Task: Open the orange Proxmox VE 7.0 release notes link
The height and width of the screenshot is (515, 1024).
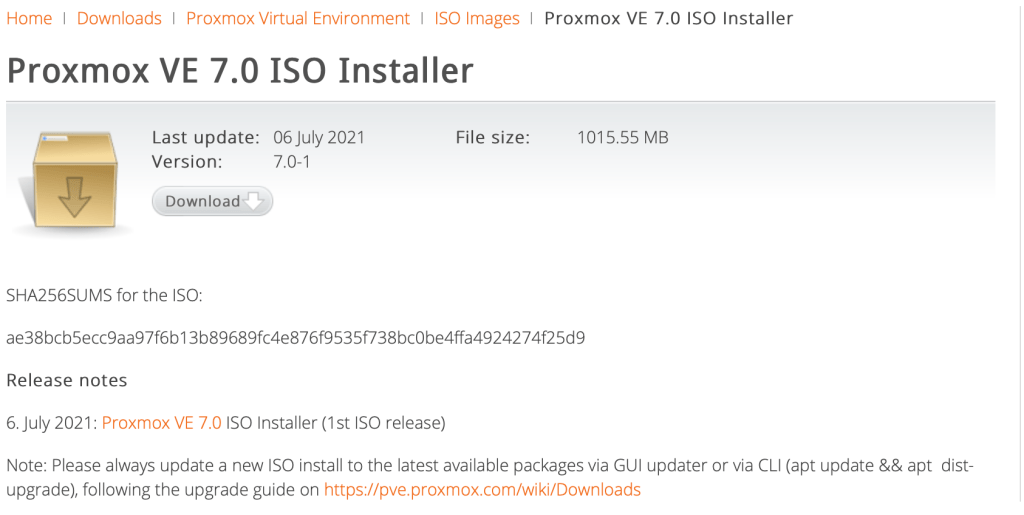Action: click(x=162, y=423)
